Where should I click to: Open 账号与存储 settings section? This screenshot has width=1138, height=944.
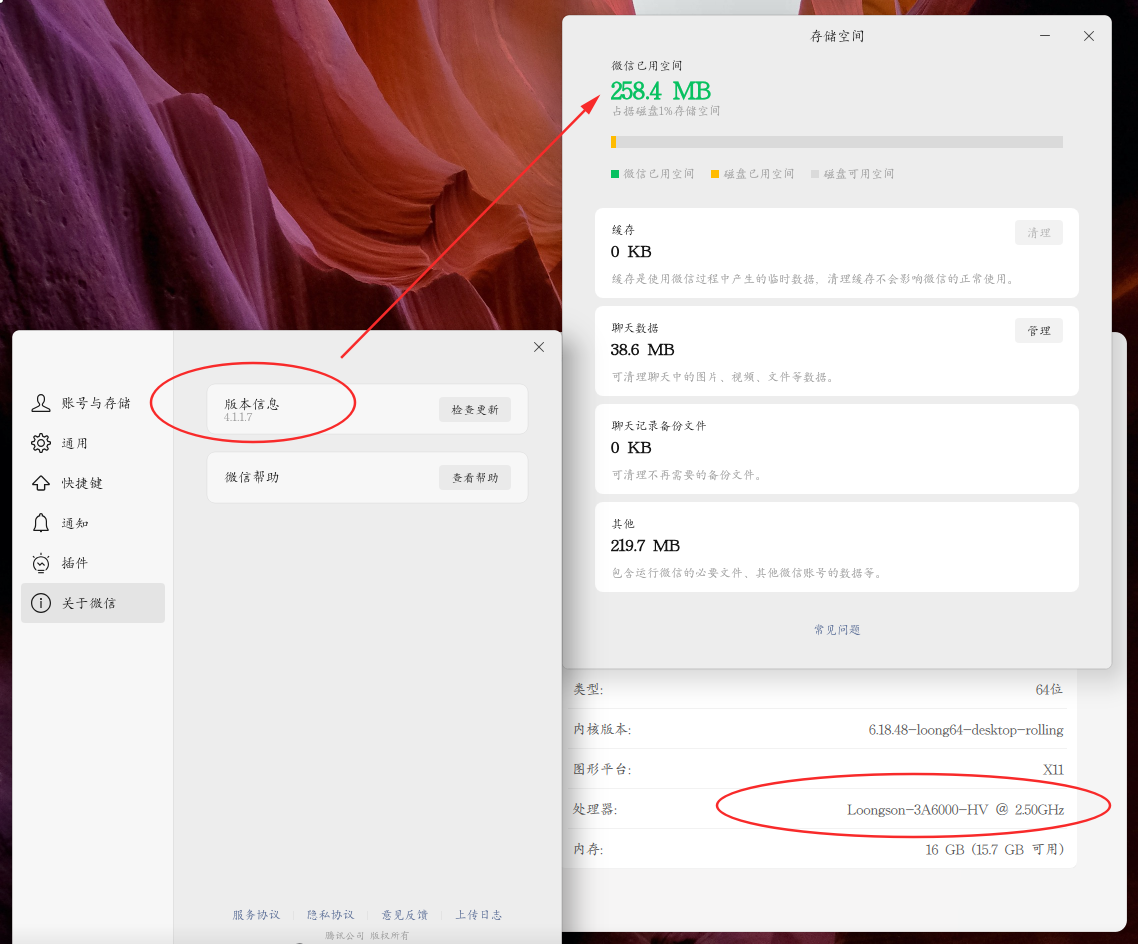coord(93,403)
